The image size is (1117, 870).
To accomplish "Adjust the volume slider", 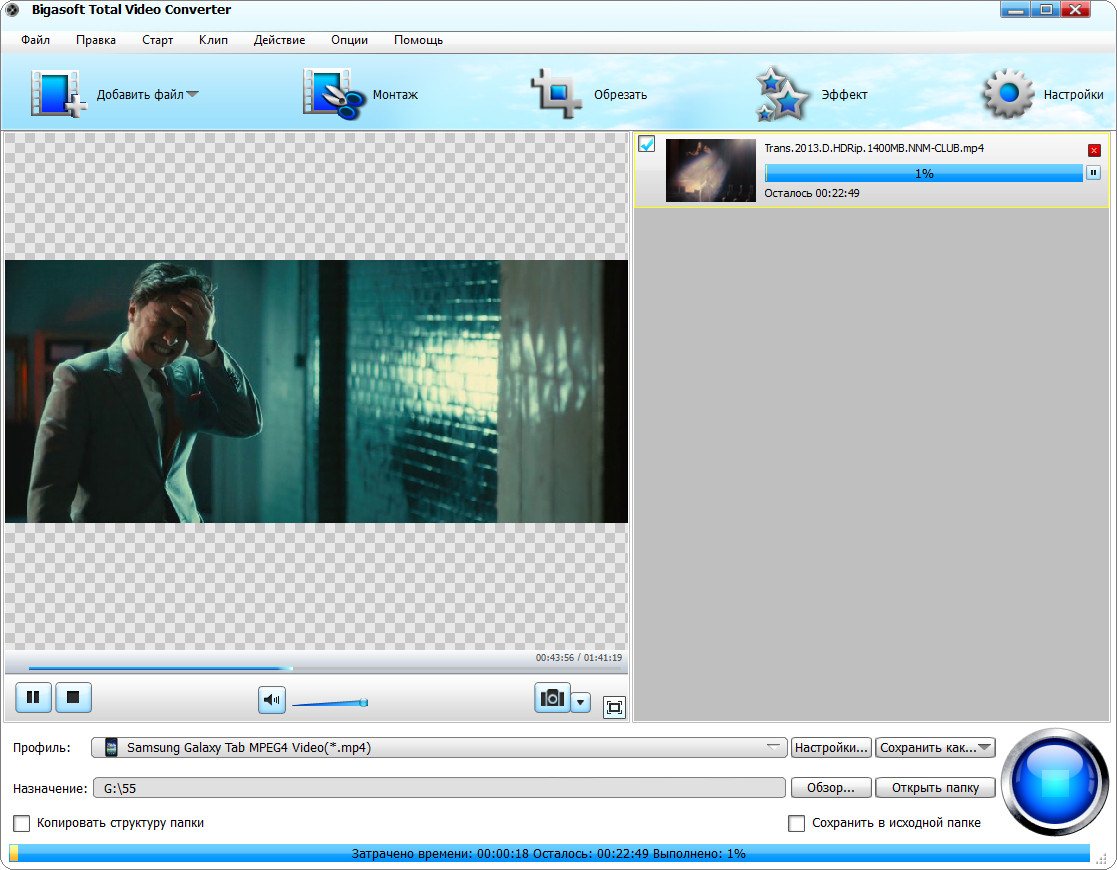I will 330,703.
